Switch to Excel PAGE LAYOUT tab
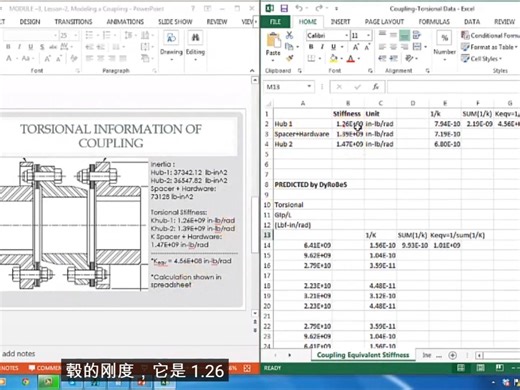 384,22
